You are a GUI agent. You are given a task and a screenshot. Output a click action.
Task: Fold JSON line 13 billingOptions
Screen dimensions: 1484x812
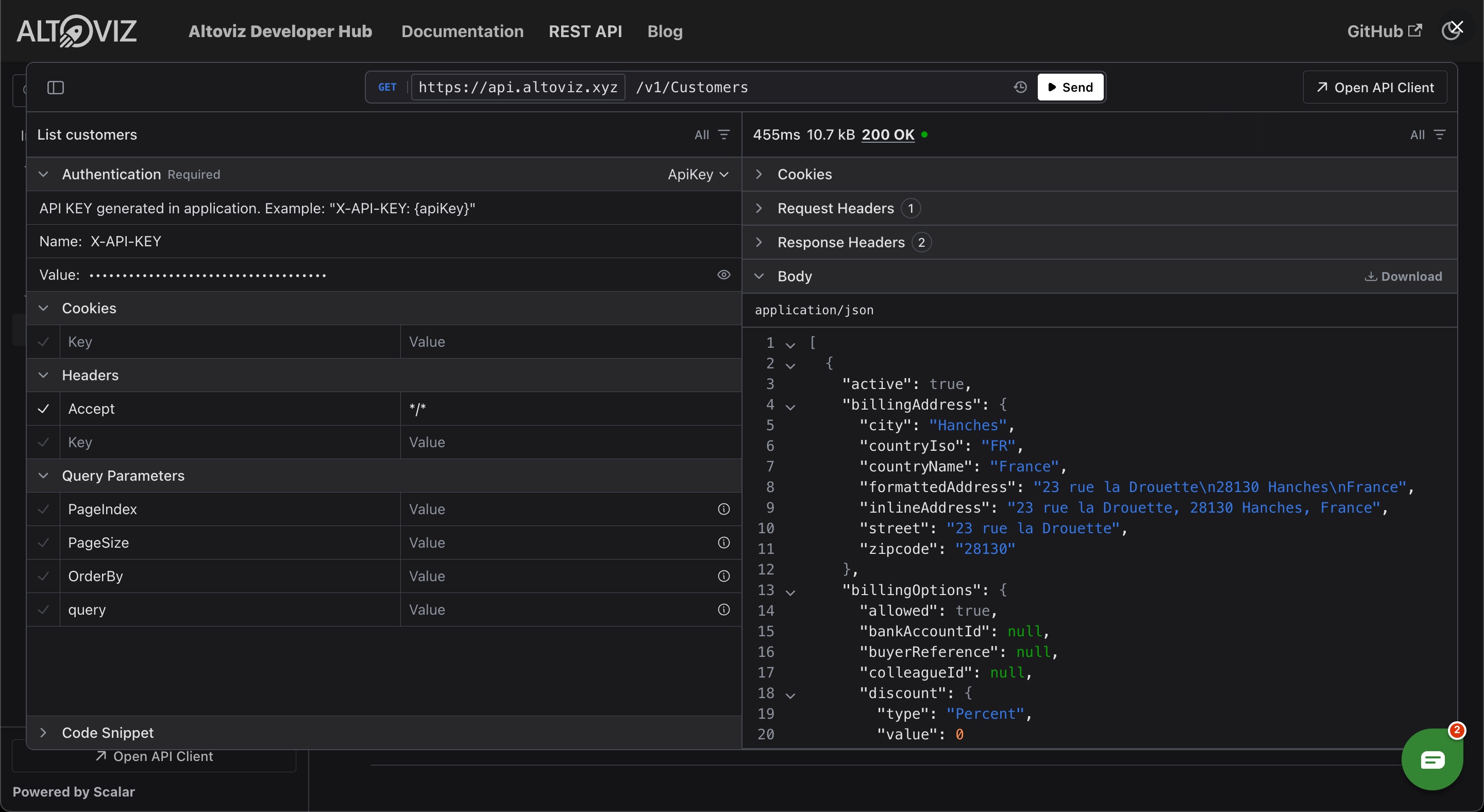coord(790,593)
